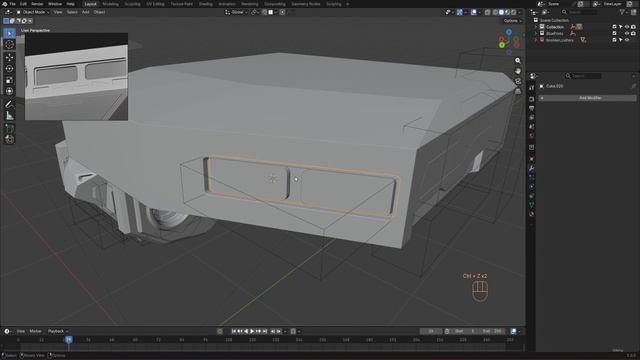Open the Edit menu
Image resolution: width=640 pixels, height=360 pixels.
23,4
